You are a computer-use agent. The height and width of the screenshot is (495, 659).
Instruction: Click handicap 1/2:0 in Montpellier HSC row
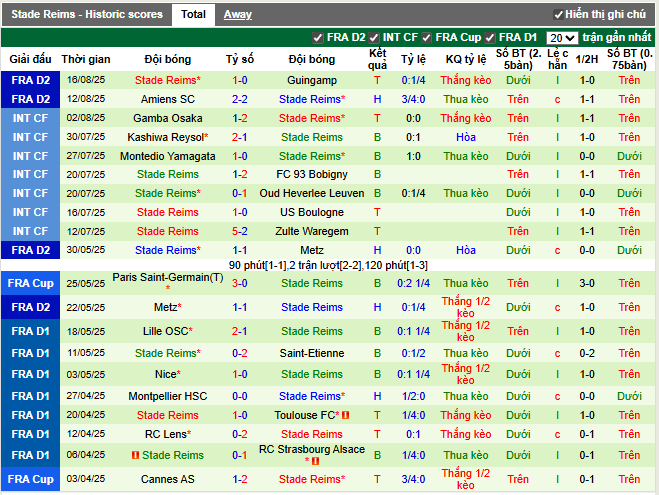coord(413,396)
